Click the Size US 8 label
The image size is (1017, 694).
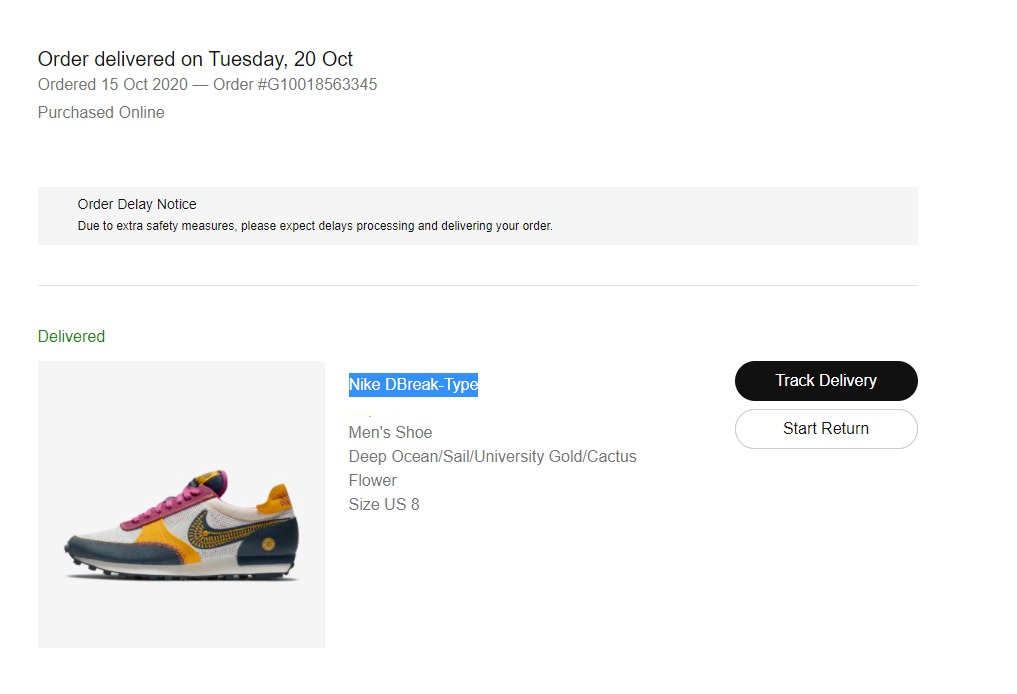coord(384,505)
